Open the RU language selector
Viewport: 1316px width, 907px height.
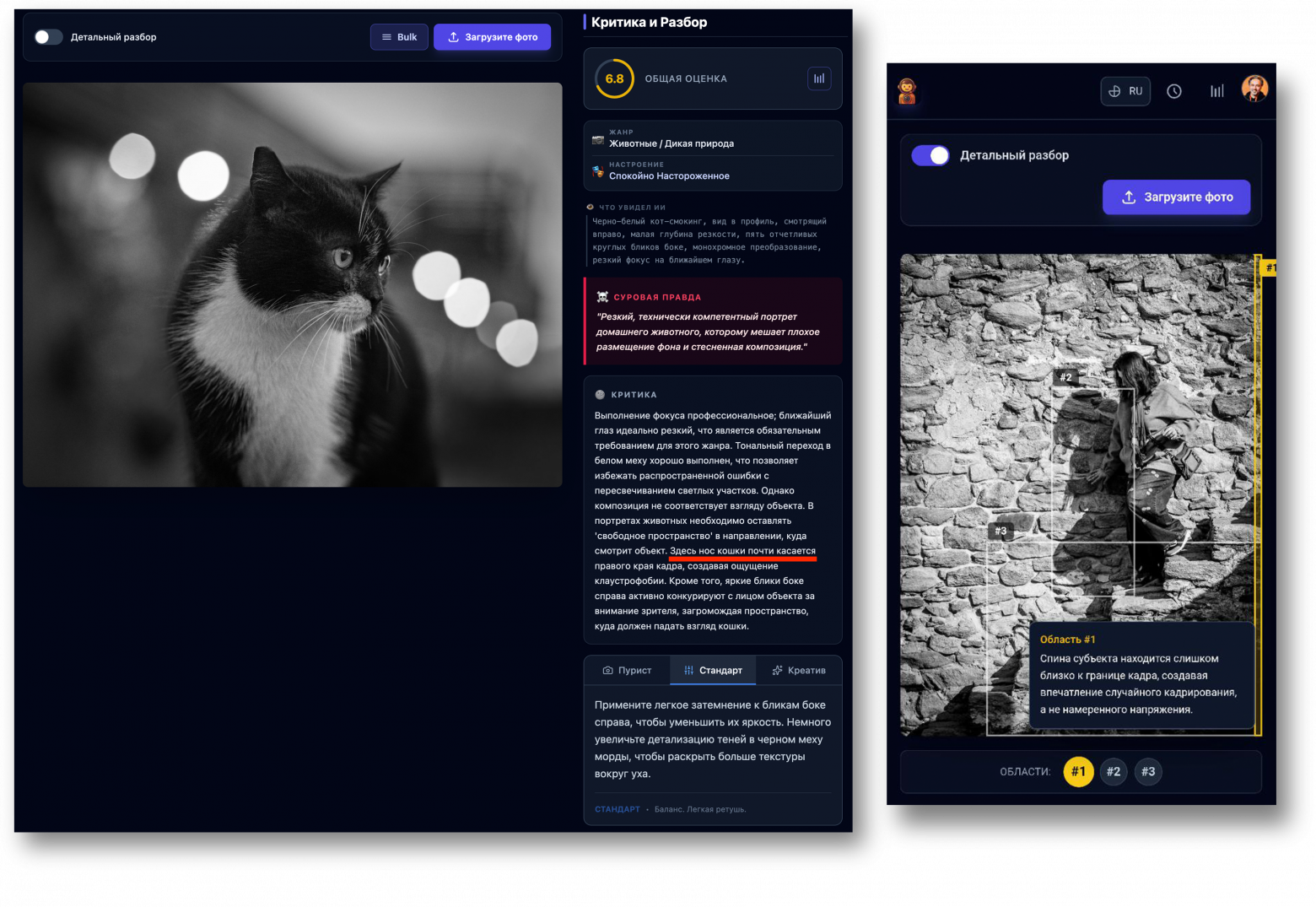1125,91
